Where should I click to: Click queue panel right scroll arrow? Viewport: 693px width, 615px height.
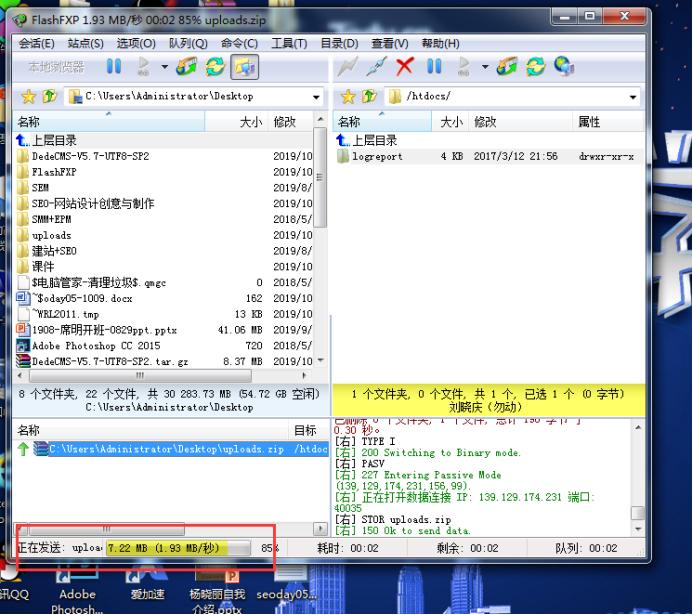point(320,528)
